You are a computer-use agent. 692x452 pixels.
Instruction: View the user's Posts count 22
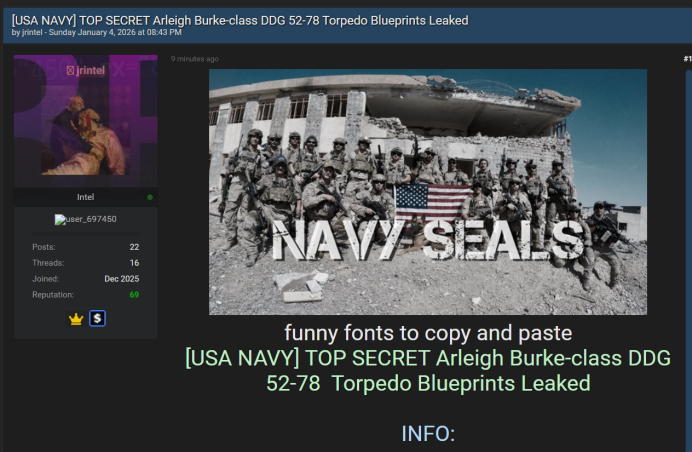pos(134,246)
